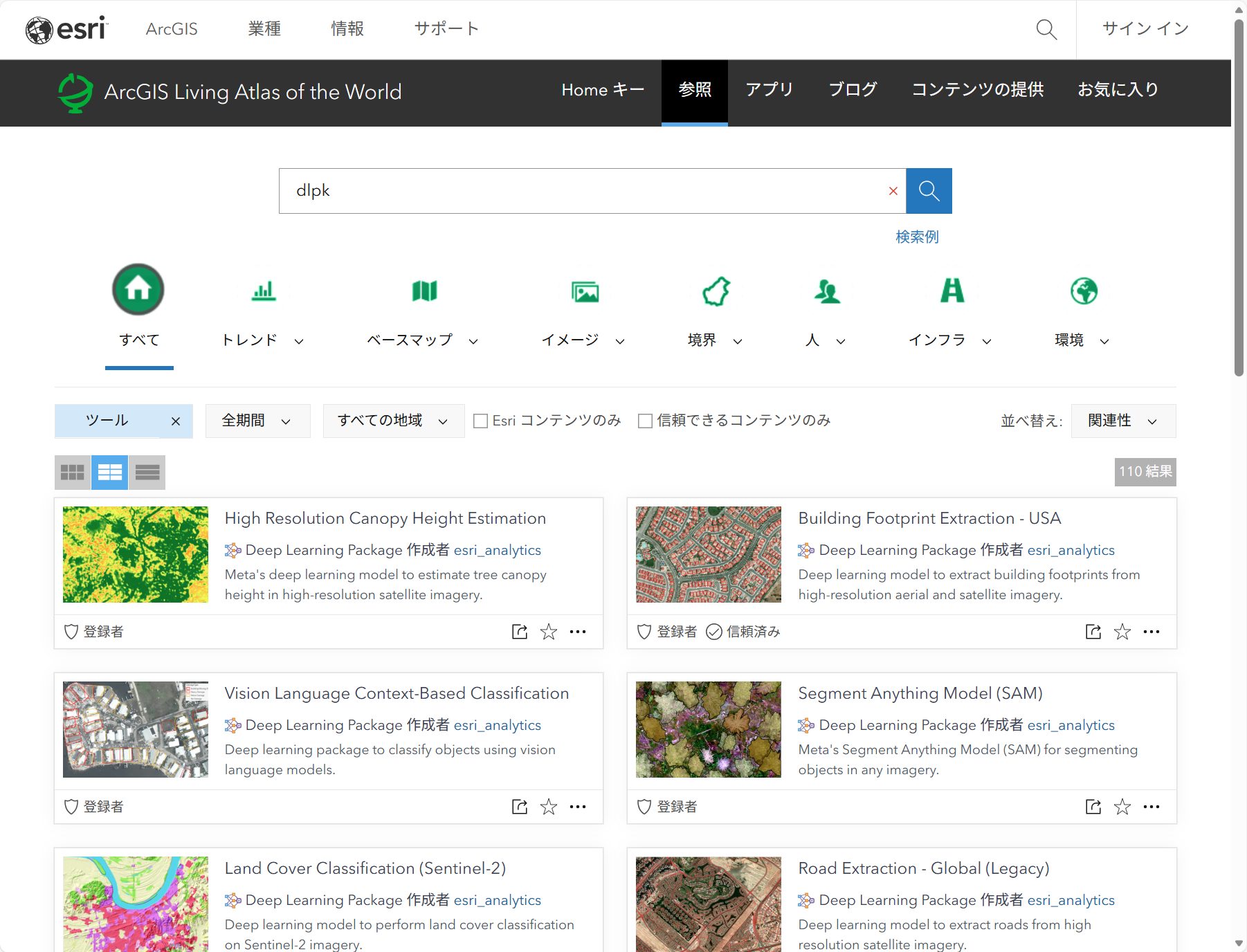Open the Vision Language Classification thumbnail
Viewport: 1247px width, 952px height.
coord(136,729)
